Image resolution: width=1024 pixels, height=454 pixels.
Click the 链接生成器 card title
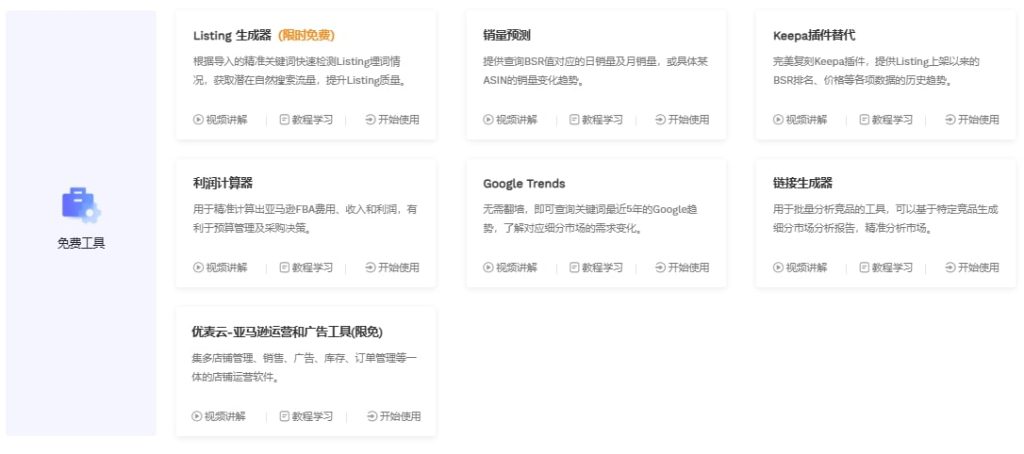pos(803,183)
